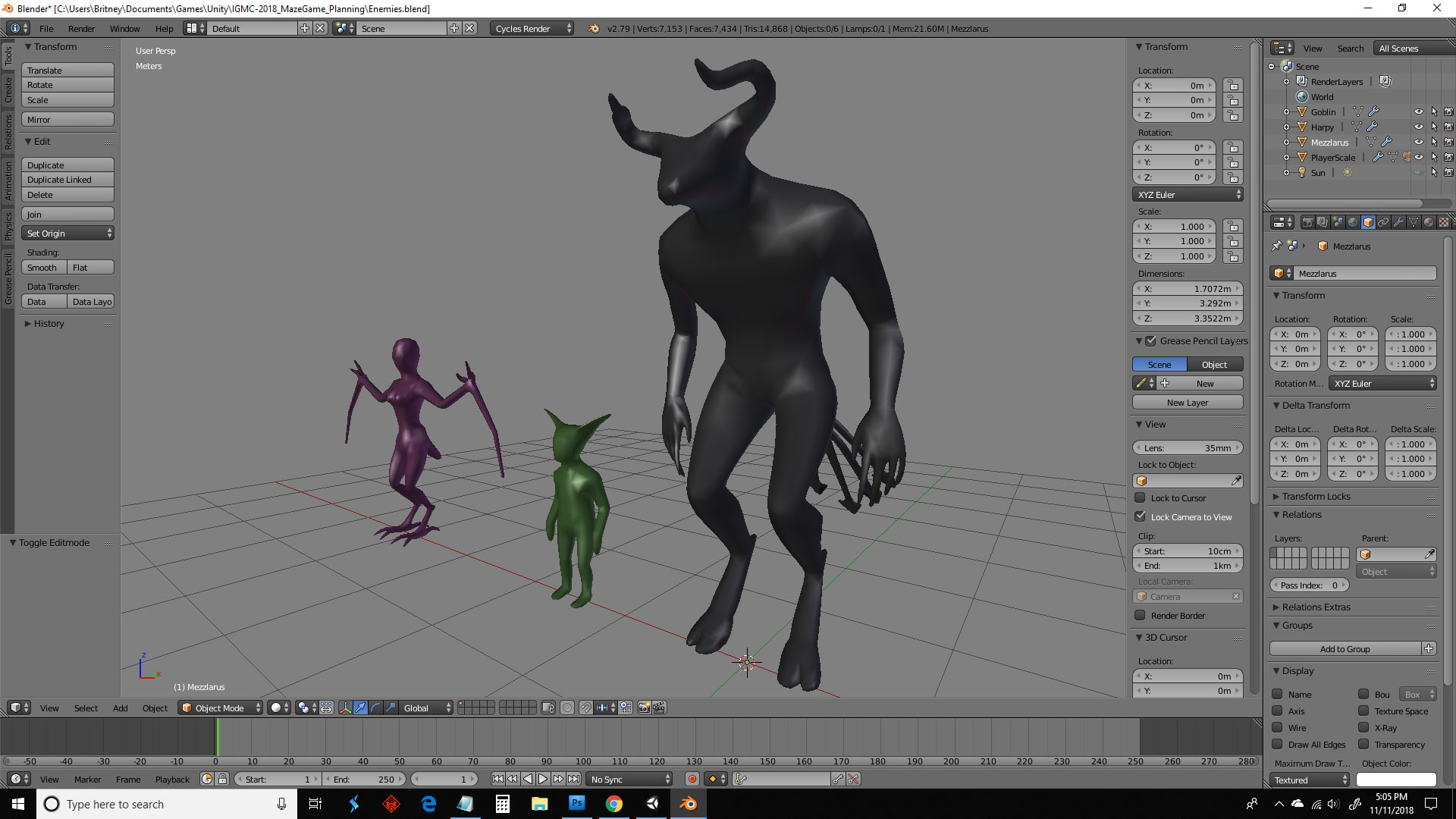Open the World properties tab (globe icon)
Screen dimensions: 1456x819
click(x=1353, y=222)
